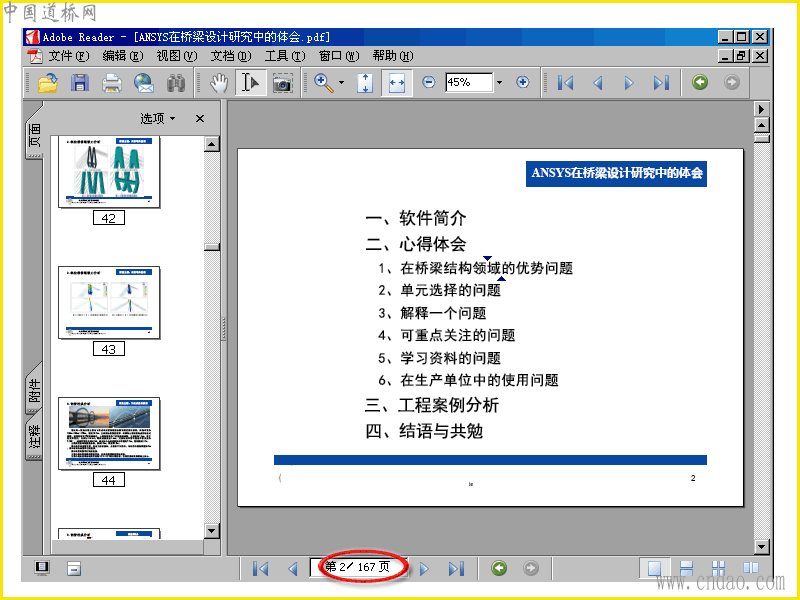Open the 选项 dropdown in pages panel
Viewport: 800px width, 600px height.
click(158, 118)
